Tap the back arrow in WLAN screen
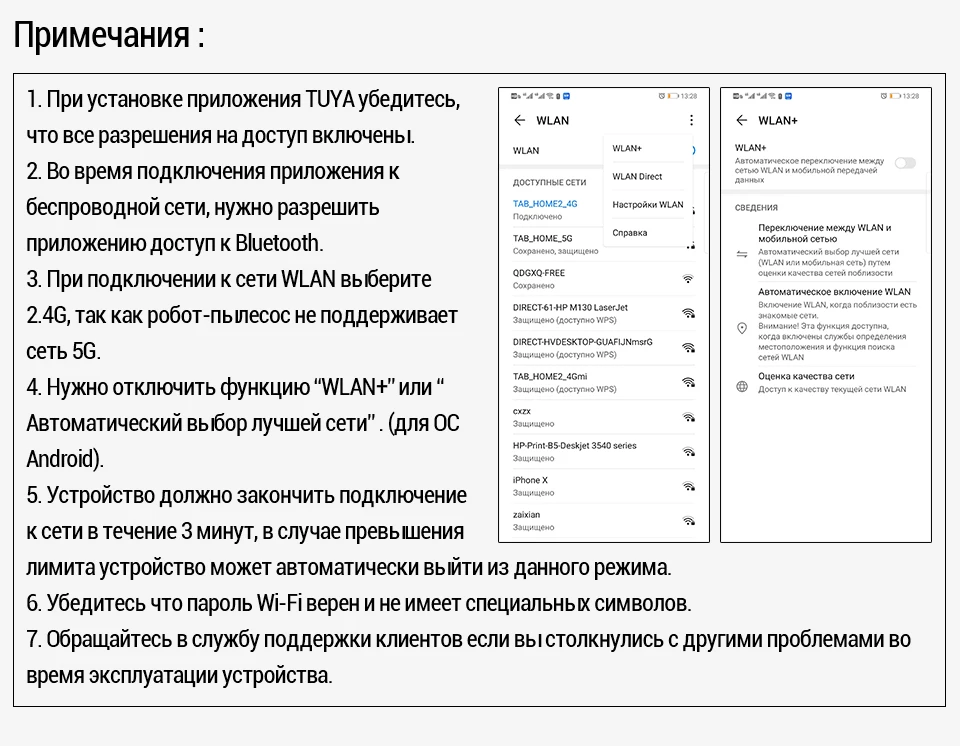The image size is (960, 746). (519, 120)
